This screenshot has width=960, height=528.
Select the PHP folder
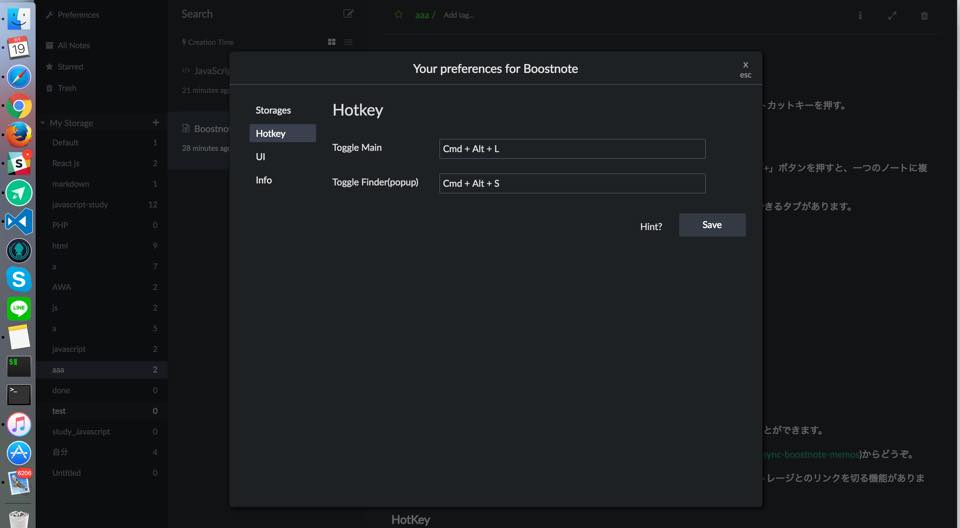tap(102, 225)
